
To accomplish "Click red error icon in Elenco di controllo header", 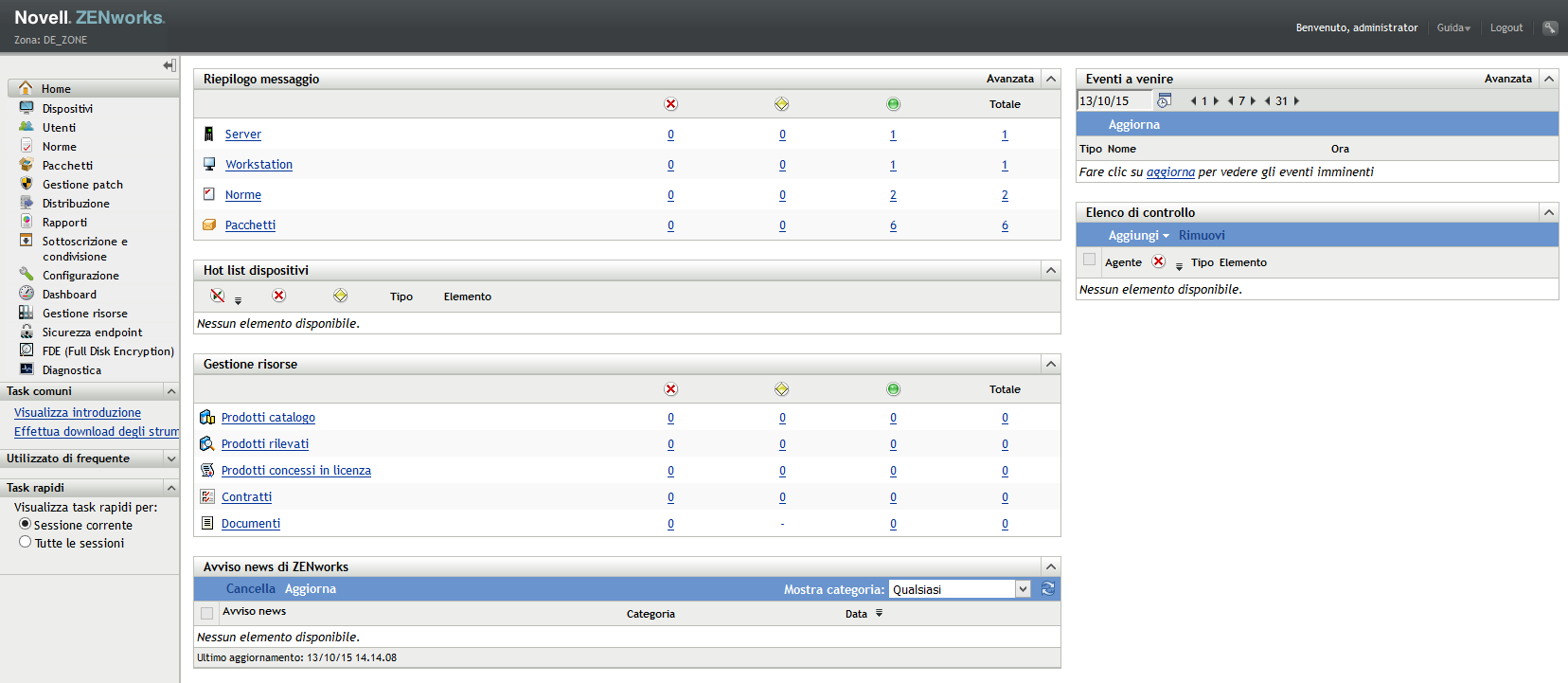I will (x=1158, y=261).
